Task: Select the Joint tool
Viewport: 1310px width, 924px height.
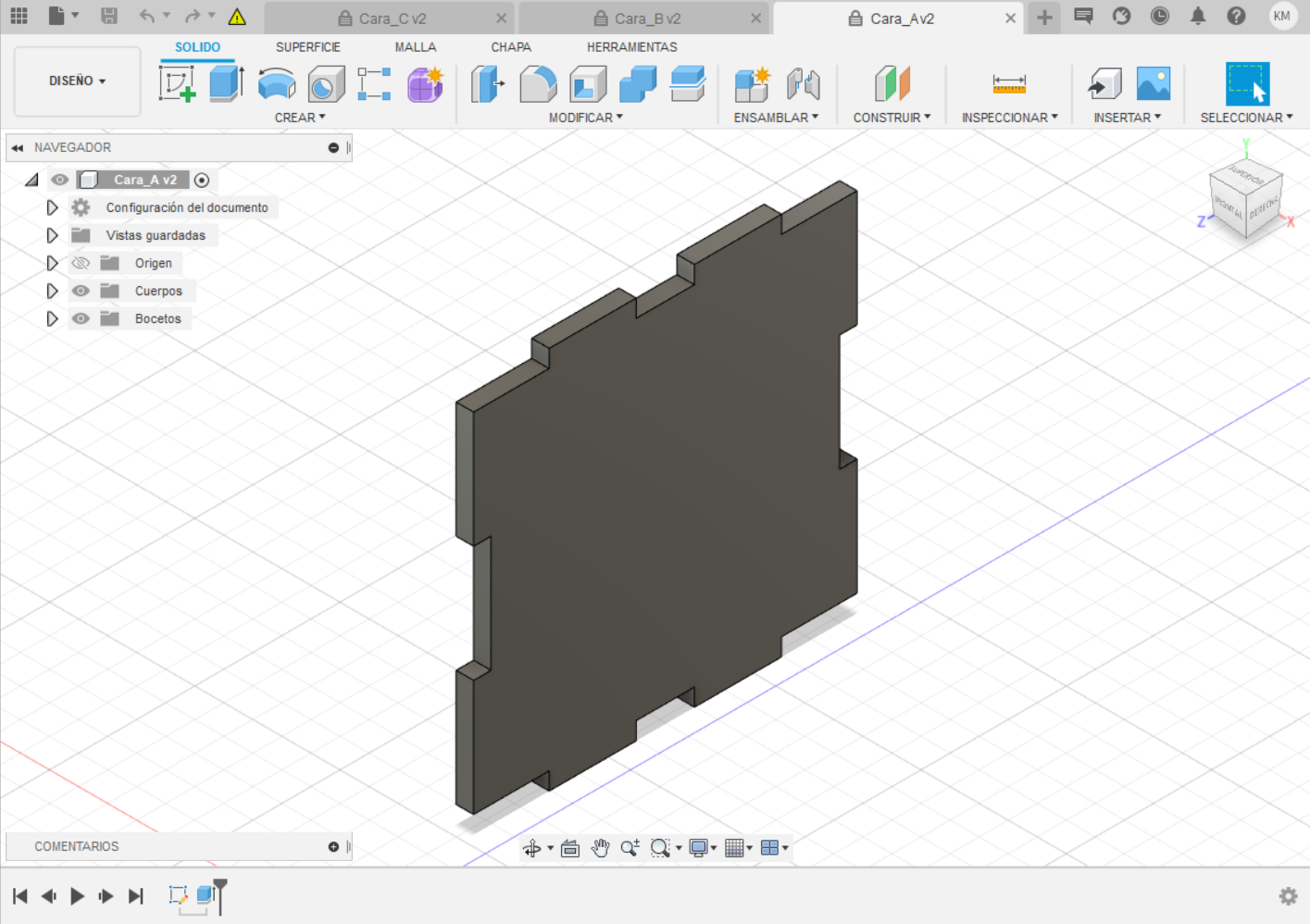Action: (803, 84)
